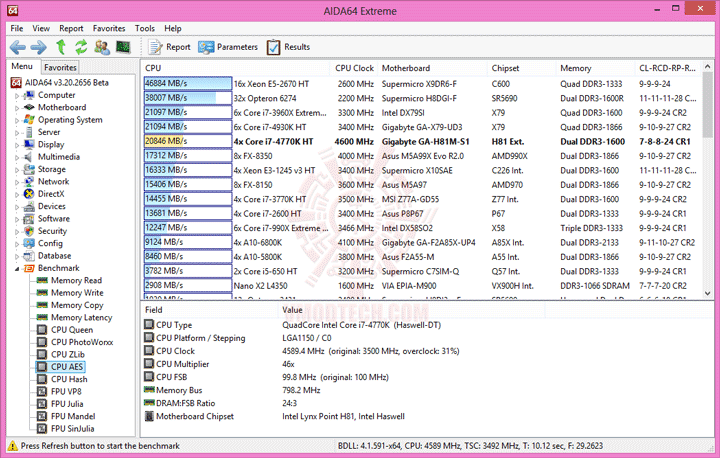Screen dimensions: 720x458
Task: Select the Memory Read benchmark icon
Action: click(x=42, y=280)
